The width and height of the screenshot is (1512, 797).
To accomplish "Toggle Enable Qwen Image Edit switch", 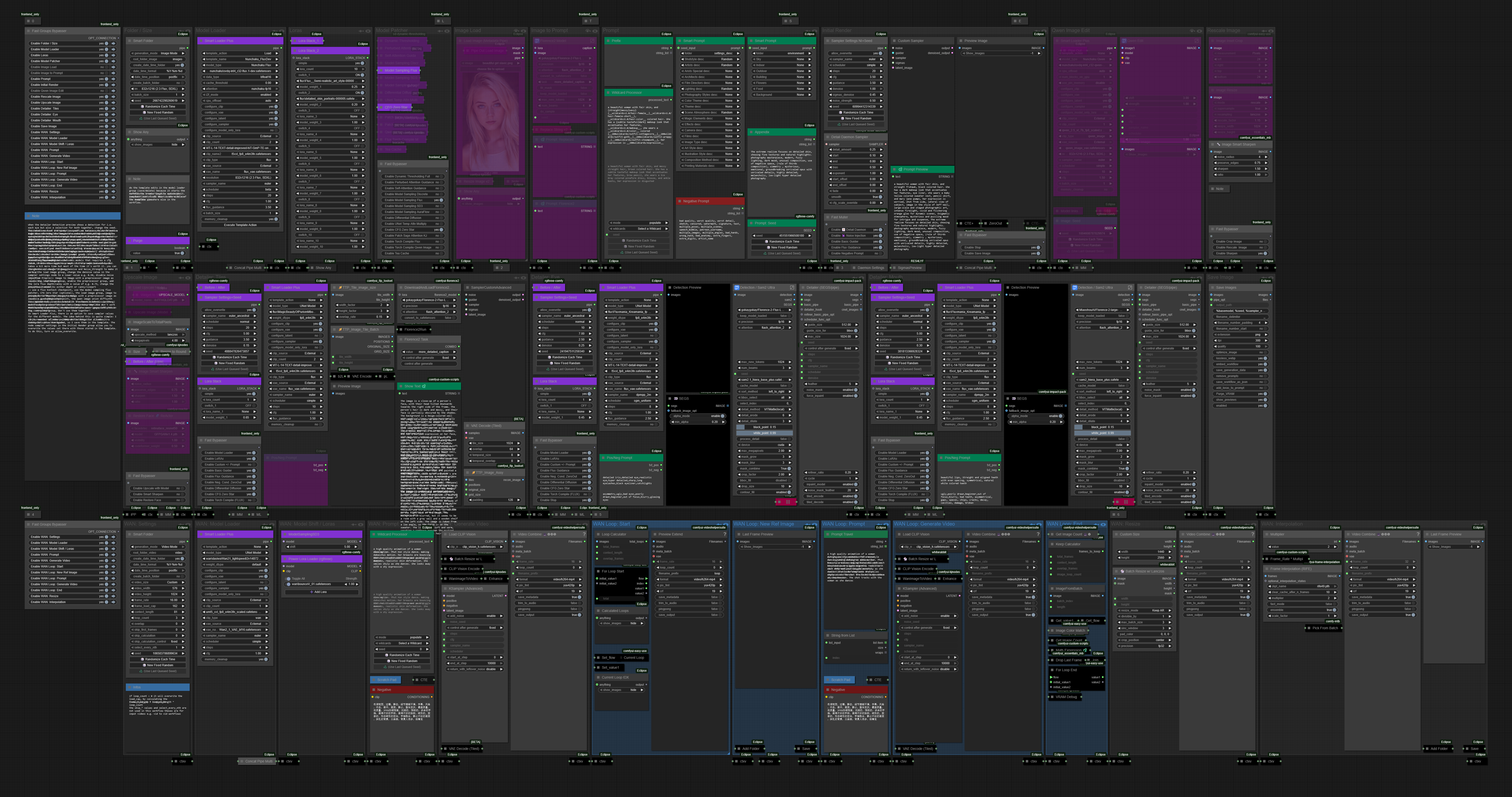I will [106, 91].
